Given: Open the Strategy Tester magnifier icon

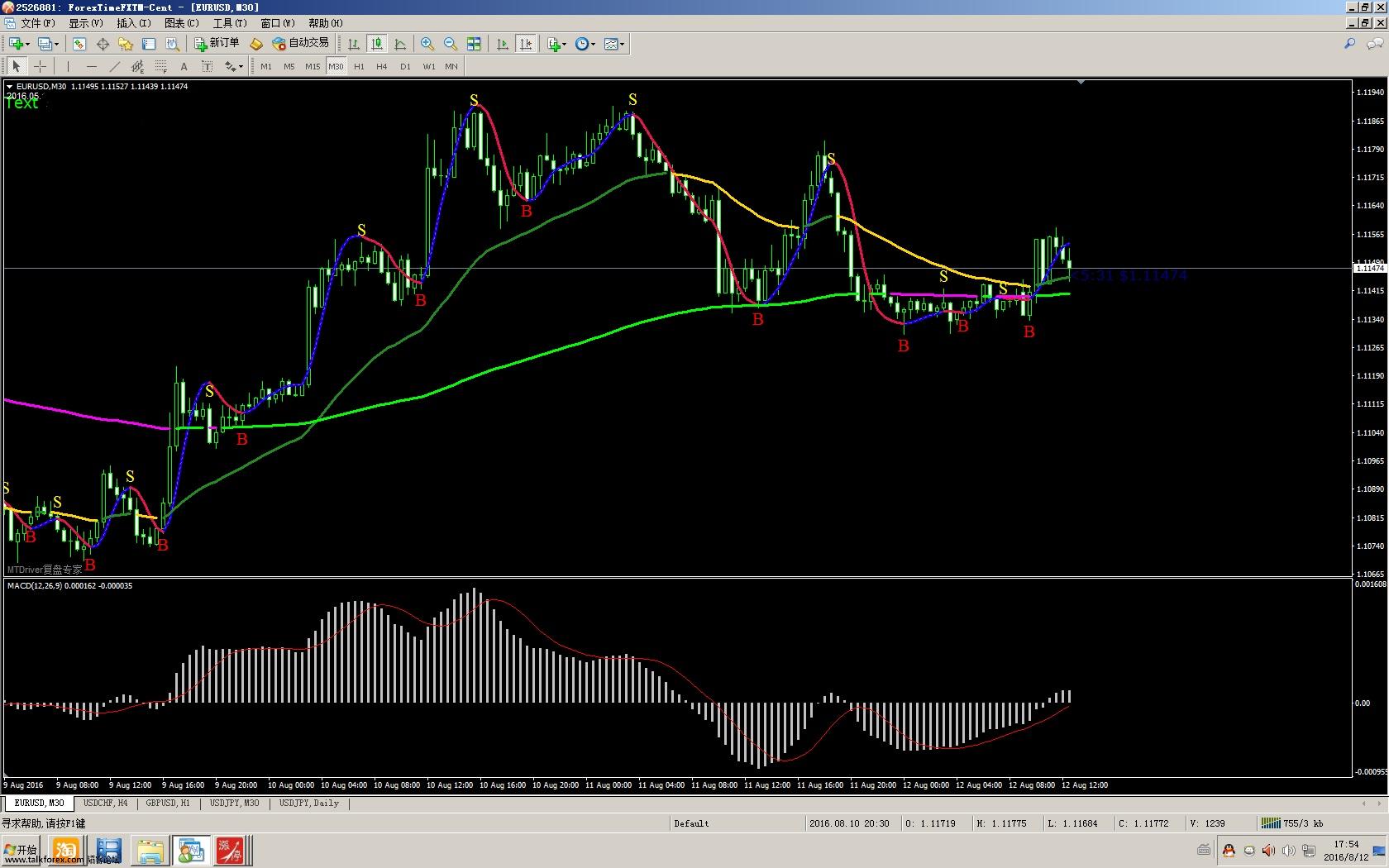Looking at the screenshot, I should click(x=172, y=44).
